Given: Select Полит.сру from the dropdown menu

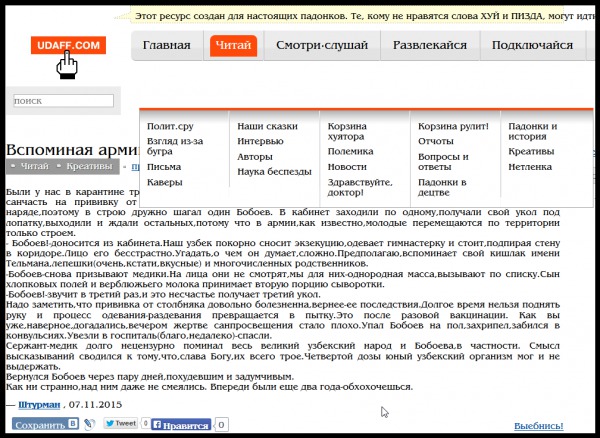Looking at the screenshot, I should pos(170,126).
